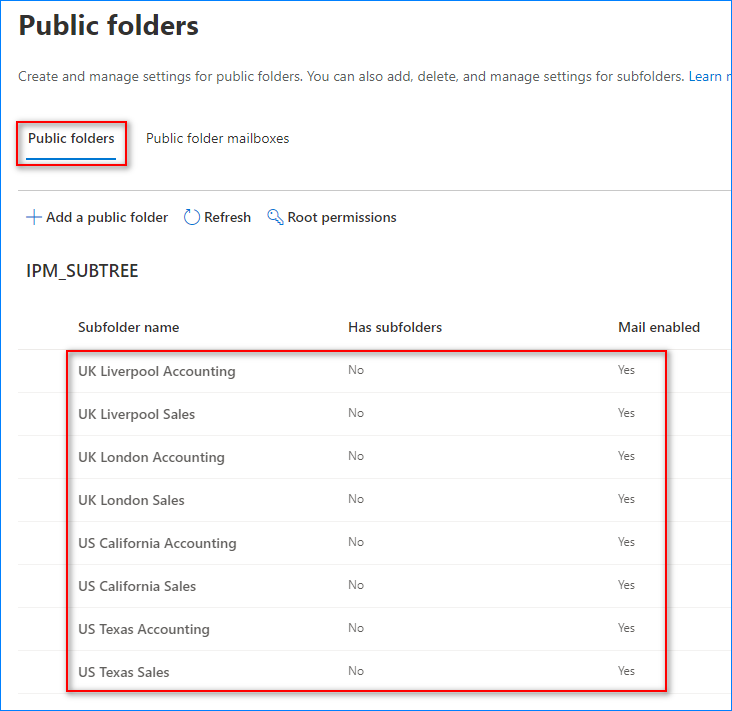The image size is (732, 711).
Task: Open the UK Liverpool Accounting folder
Action: [157, 371]
